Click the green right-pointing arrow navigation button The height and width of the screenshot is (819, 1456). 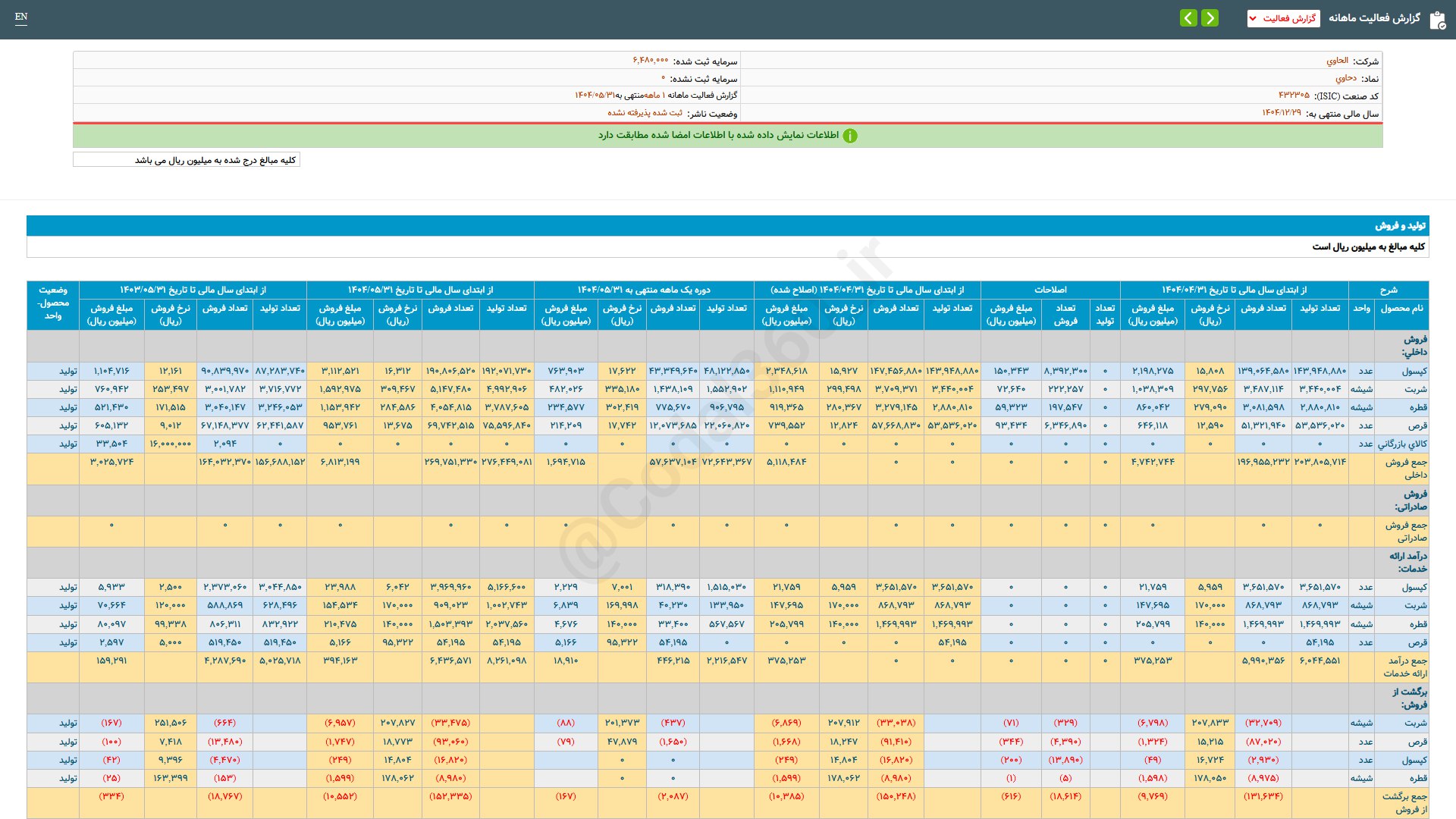tap(1210, 17)
